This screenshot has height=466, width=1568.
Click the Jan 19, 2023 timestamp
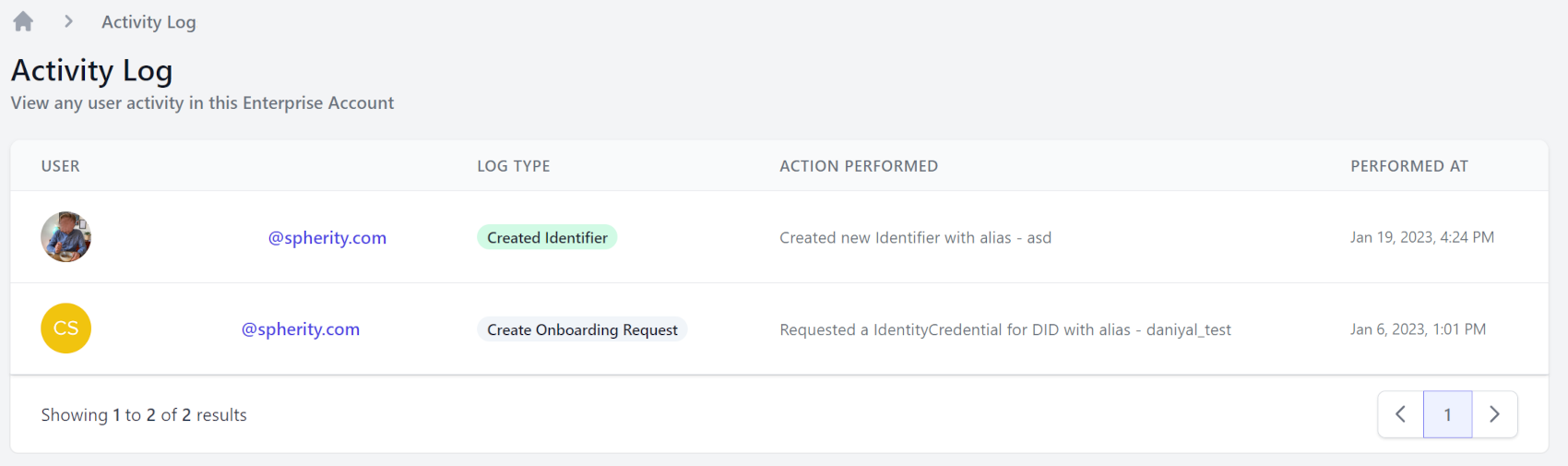point(1421,238)
